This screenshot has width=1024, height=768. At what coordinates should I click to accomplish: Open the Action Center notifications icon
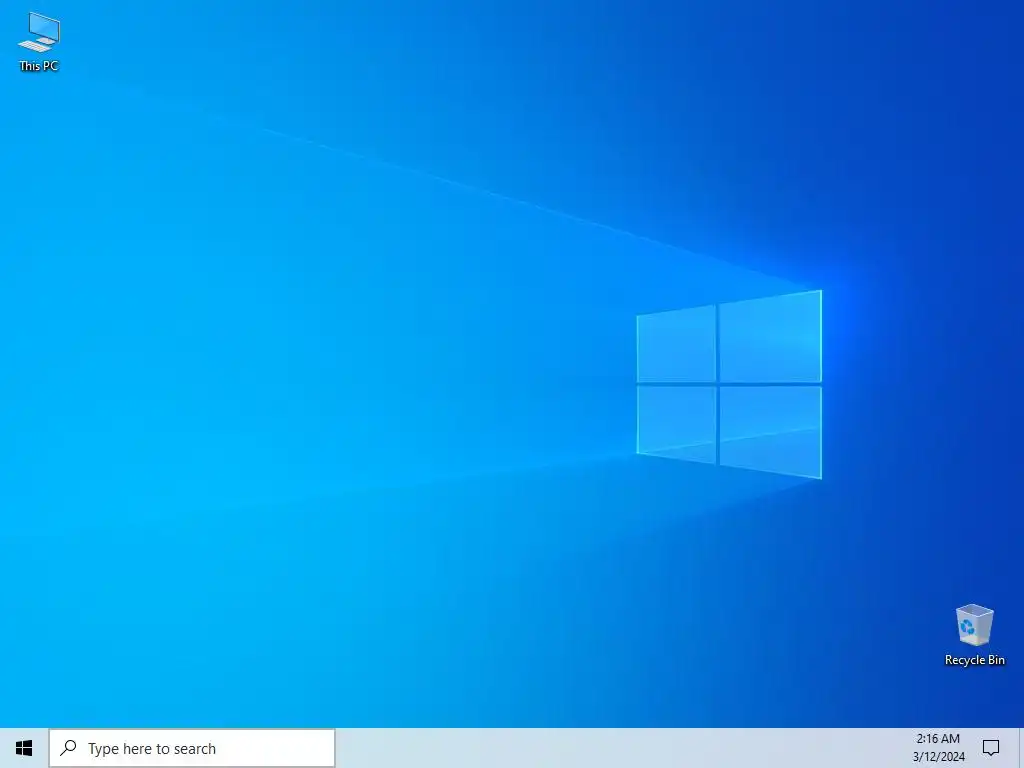(991, 748)
